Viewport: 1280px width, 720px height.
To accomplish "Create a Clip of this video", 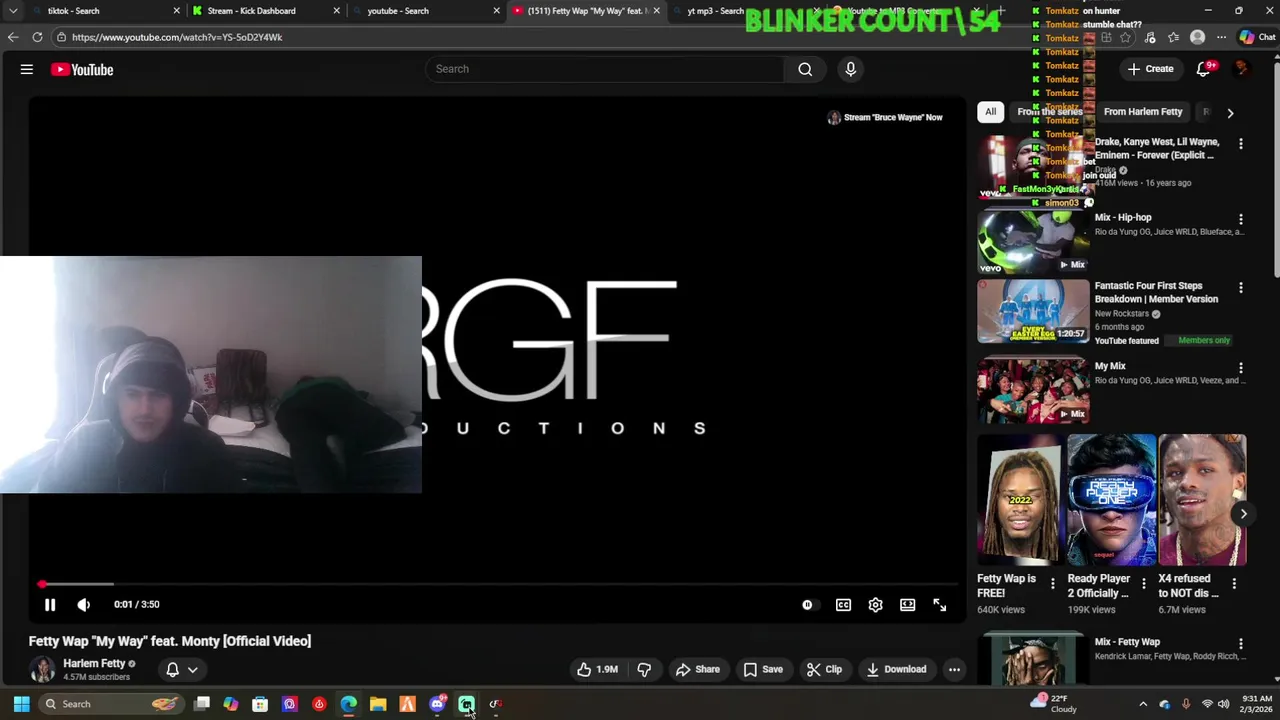I will [x=824, y=669].
